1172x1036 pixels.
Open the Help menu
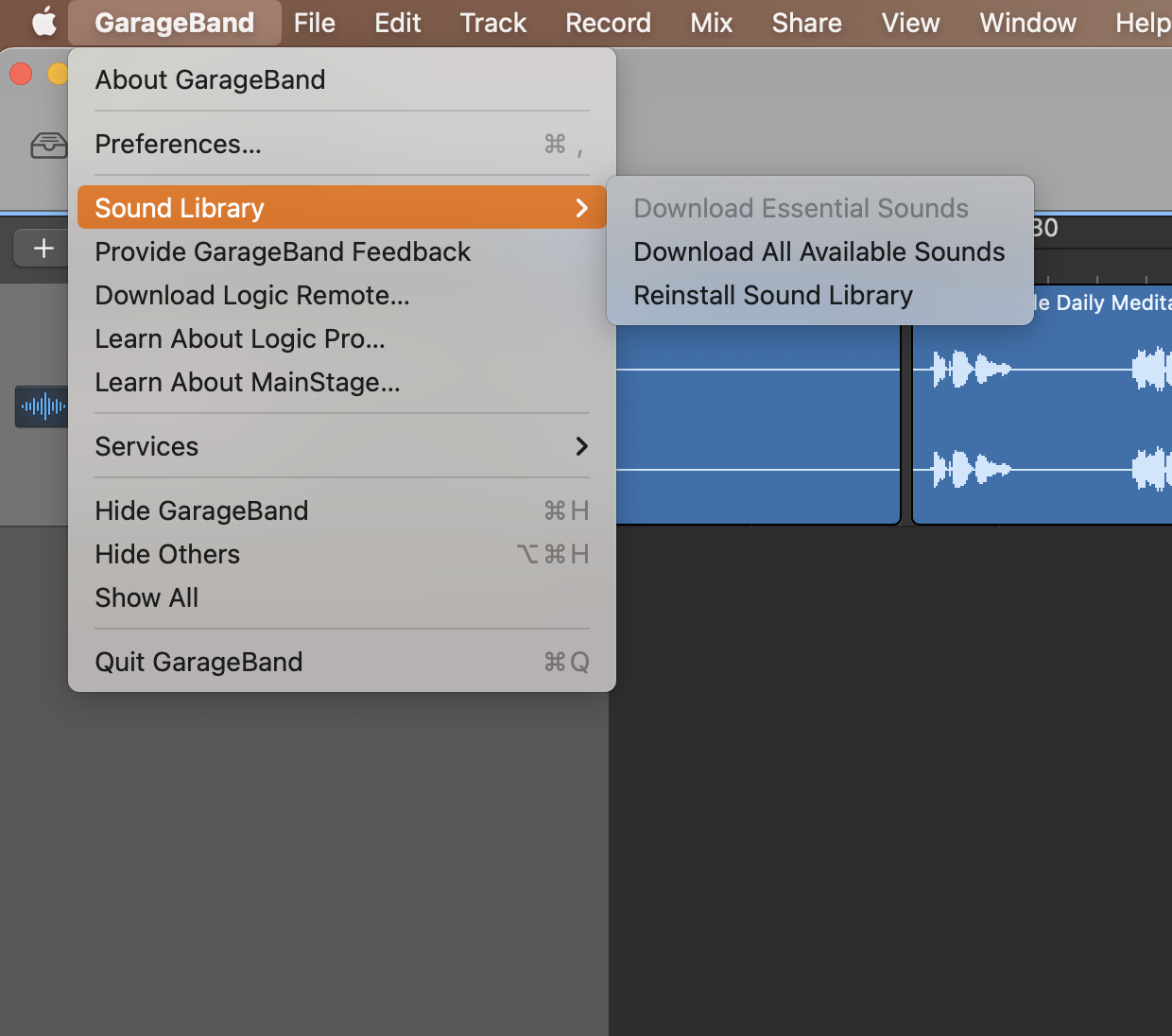pos(1142,22)
